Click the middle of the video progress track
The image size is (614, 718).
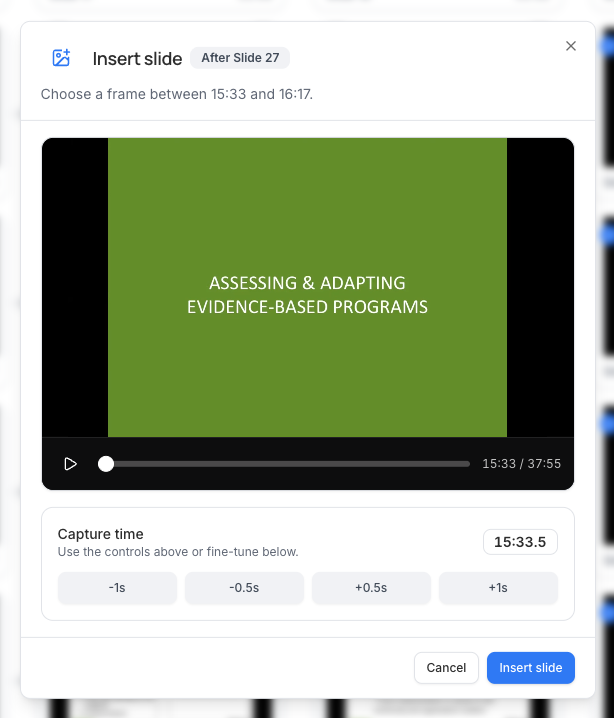coord(284,464)
